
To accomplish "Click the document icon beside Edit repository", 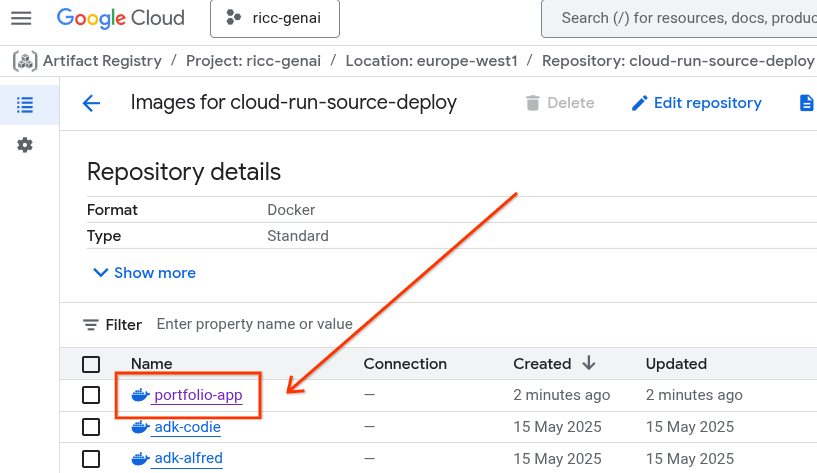I will click(x=805, y=103).
